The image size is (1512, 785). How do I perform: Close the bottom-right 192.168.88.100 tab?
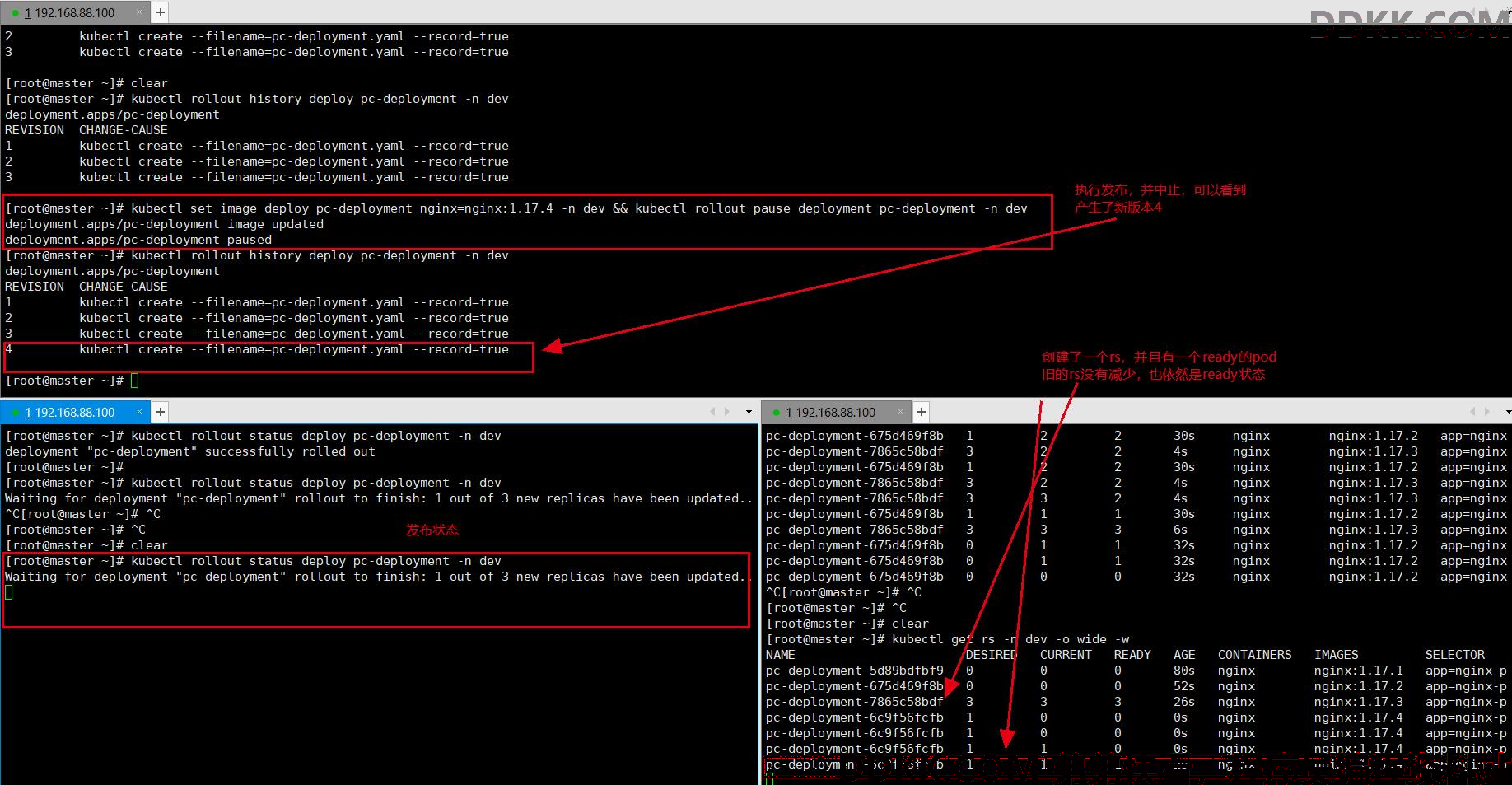(x=900, y=411)
